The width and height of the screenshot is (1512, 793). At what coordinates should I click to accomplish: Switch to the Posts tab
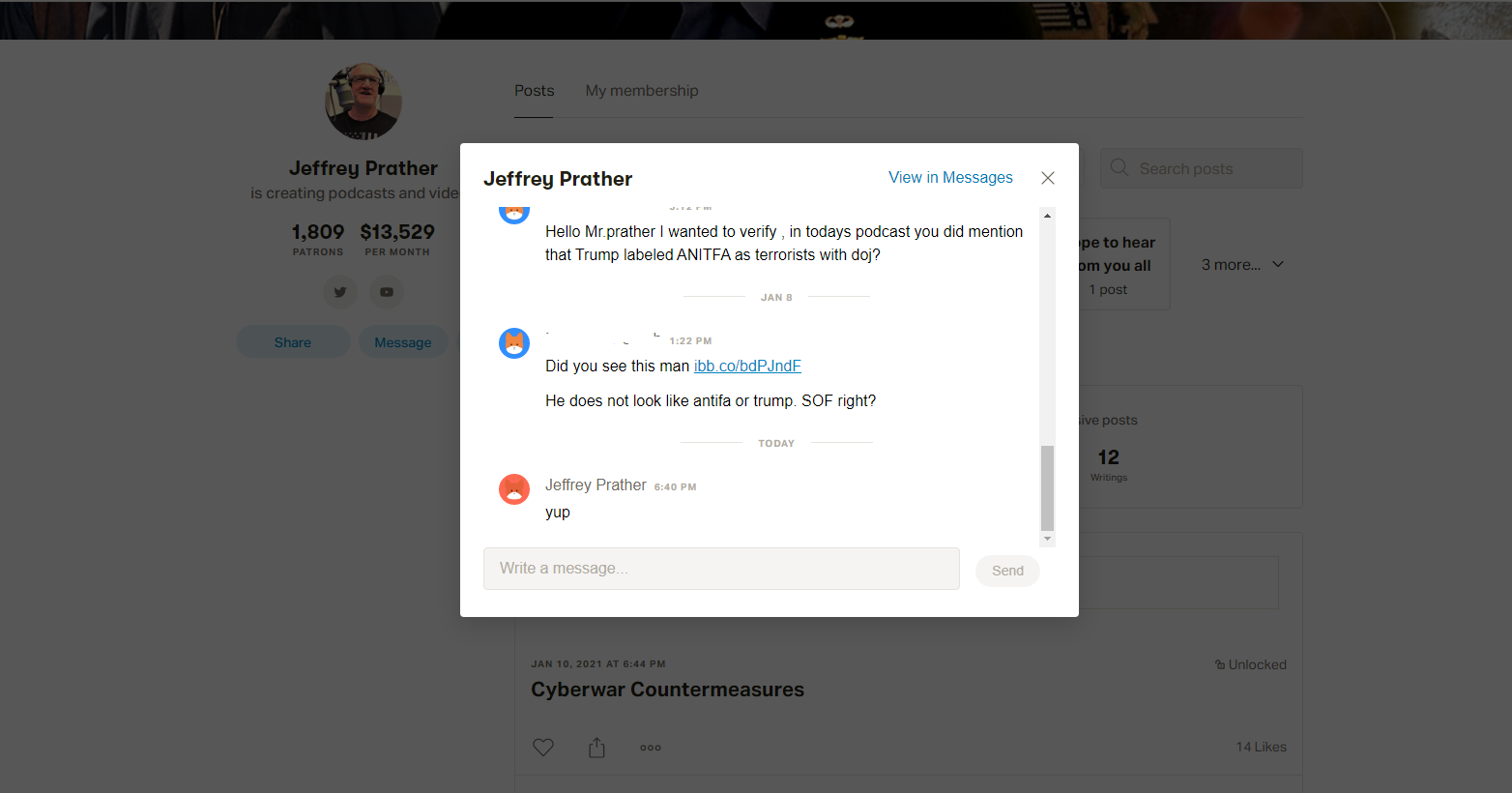534,91
